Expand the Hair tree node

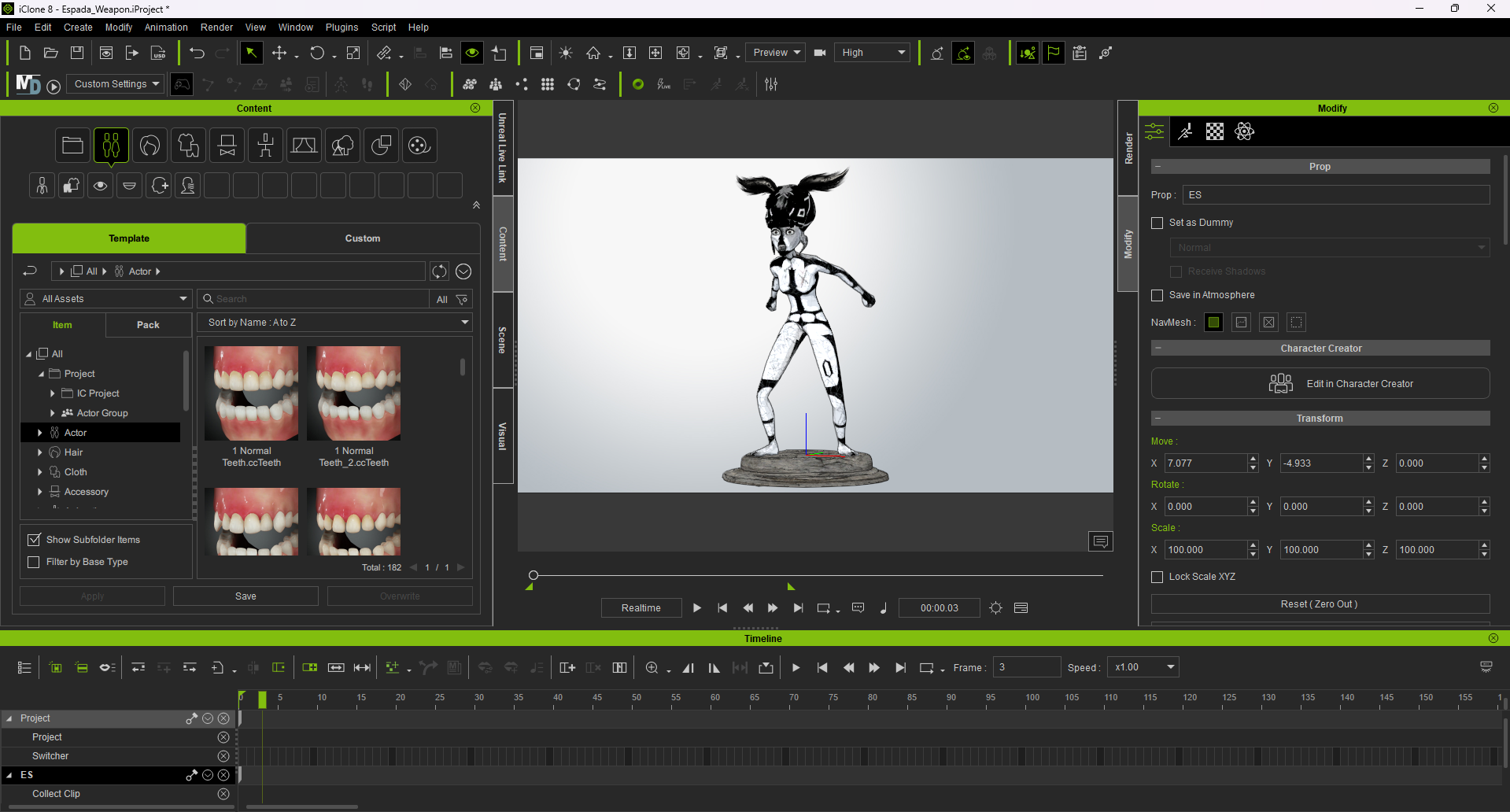40,452
